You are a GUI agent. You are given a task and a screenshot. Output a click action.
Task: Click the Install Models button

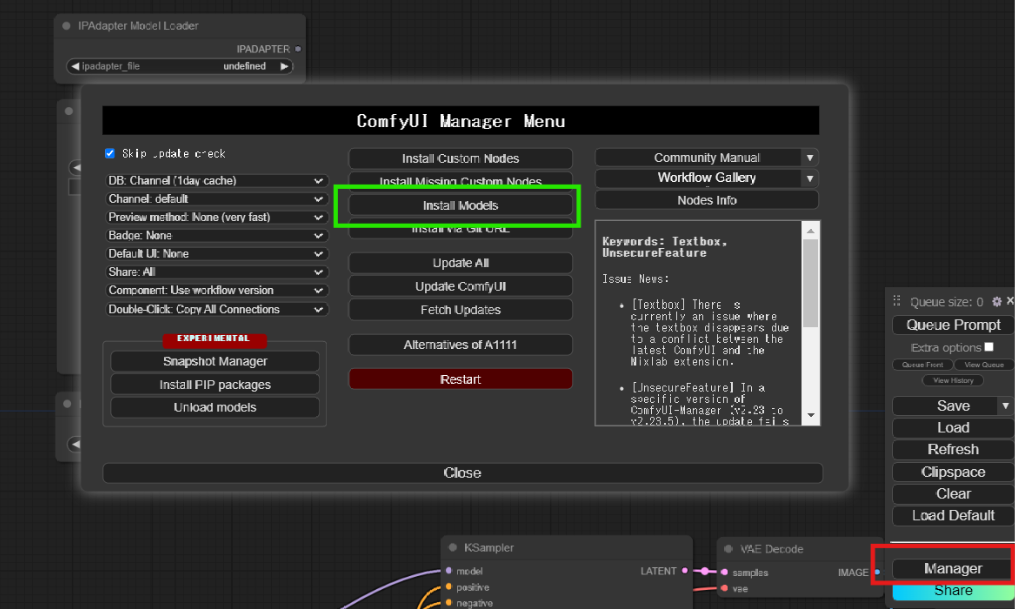point(460,205)
